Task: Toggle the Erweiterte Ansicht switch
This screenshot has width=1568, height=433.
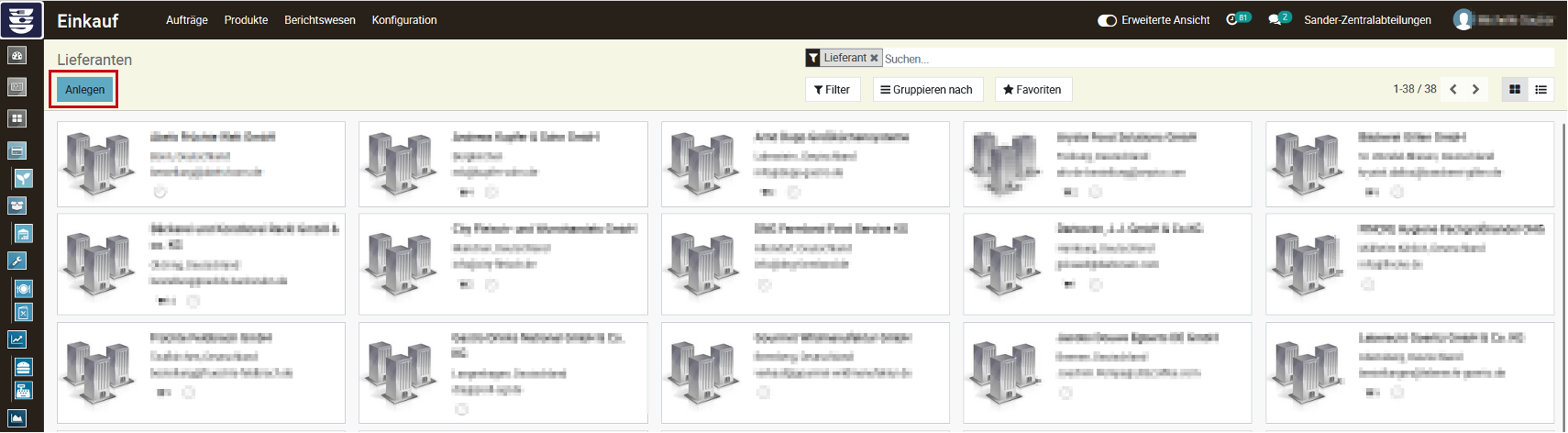Action: [1107, 20]
